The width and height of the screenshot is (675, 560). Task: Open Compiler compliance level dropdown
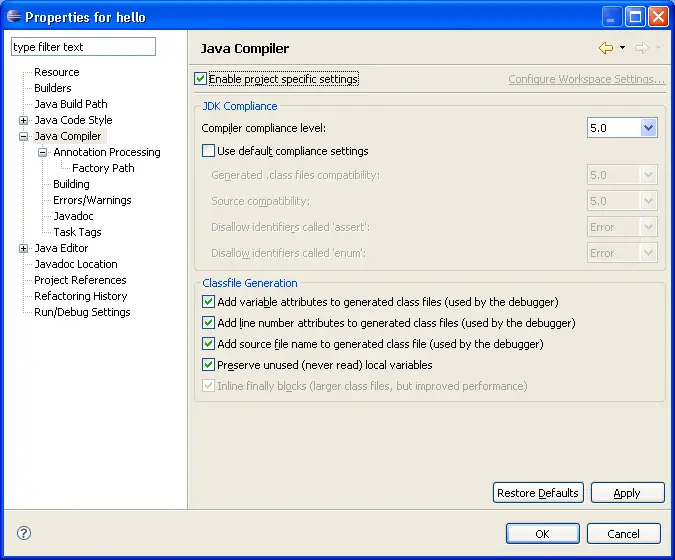coord(648,128)
